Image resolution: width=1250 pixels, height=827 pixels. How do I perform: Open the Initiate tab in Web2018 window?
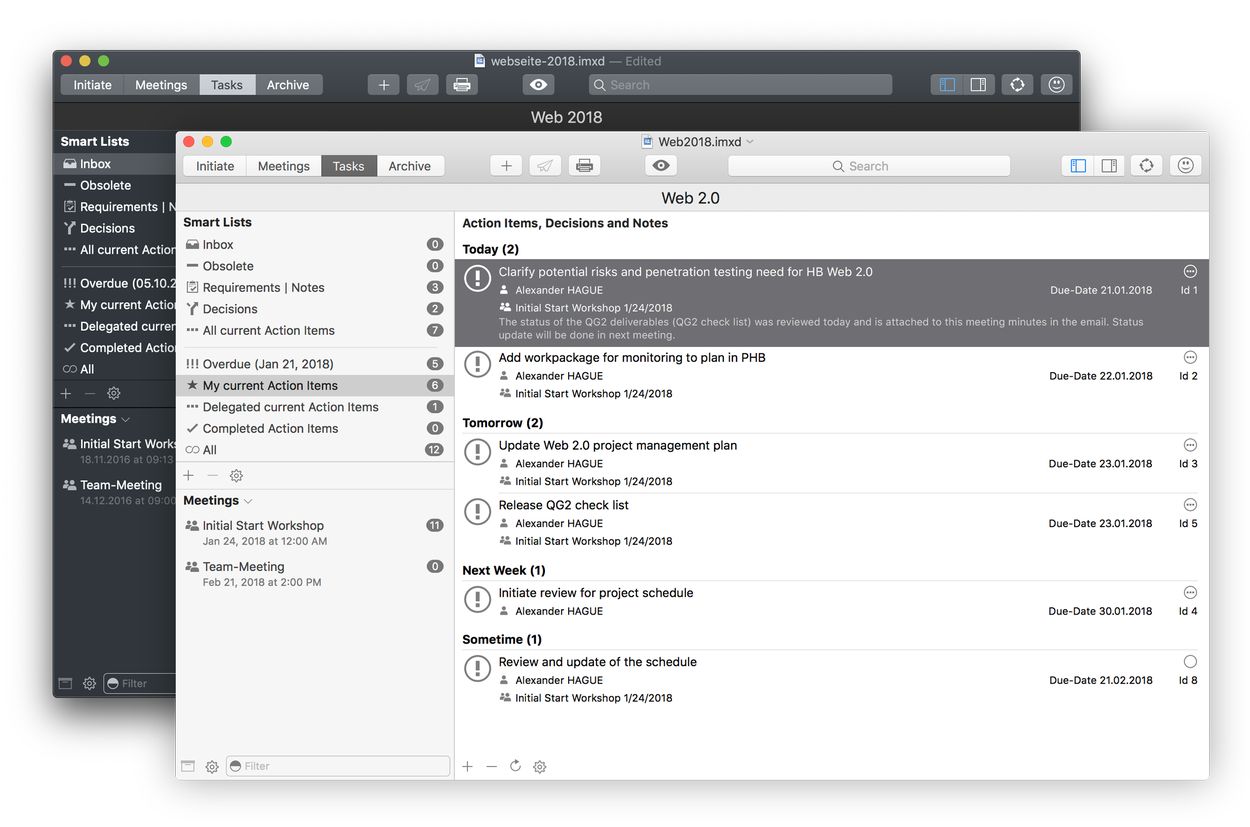(215, 166)
